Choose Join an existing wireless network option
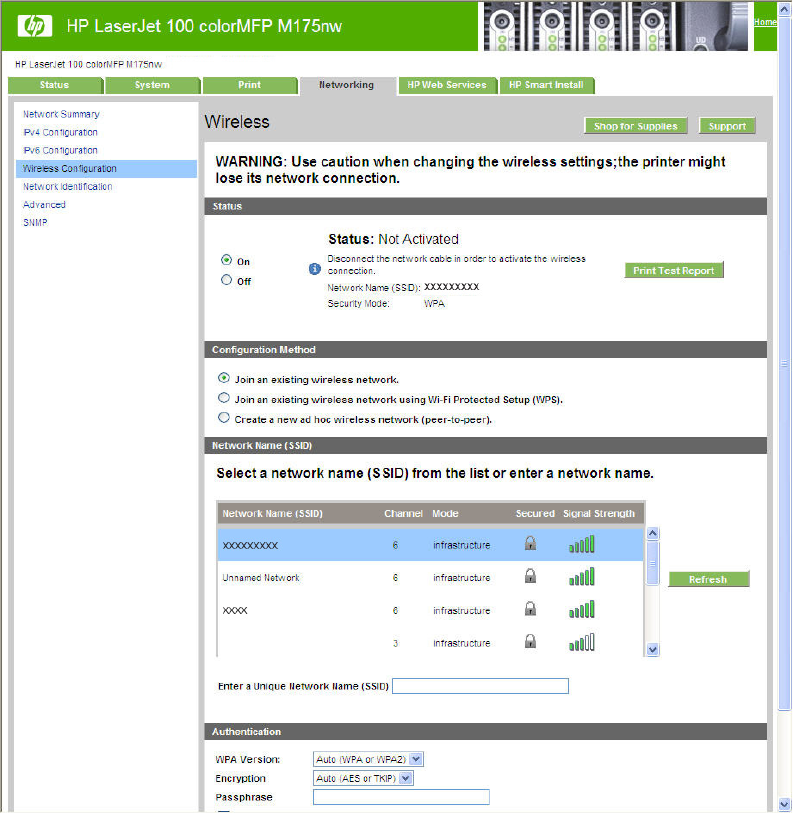The height and width of the screenshot is (813, 793). 224,378
